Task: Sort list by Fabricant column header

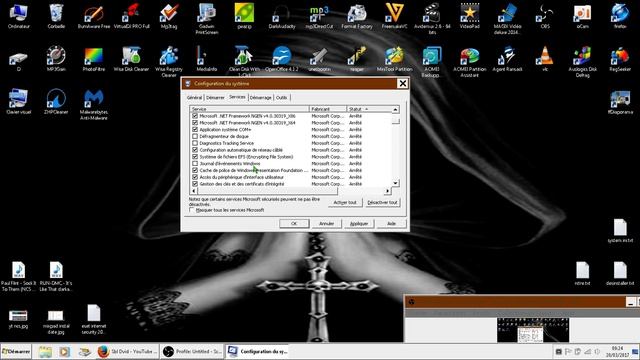Action: coord(328,109)
